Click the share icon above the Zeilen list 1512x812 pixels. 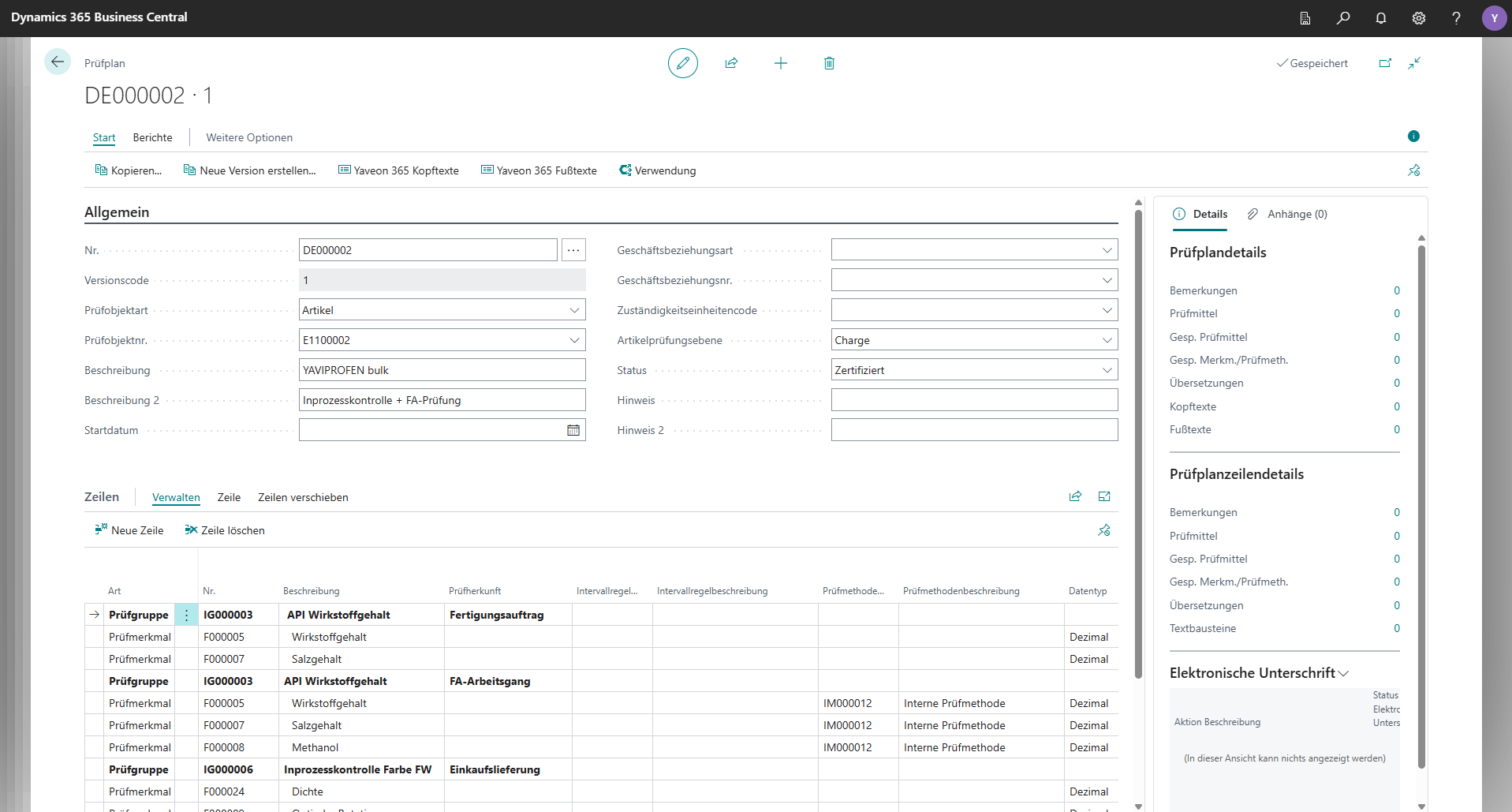(1074, 496)
